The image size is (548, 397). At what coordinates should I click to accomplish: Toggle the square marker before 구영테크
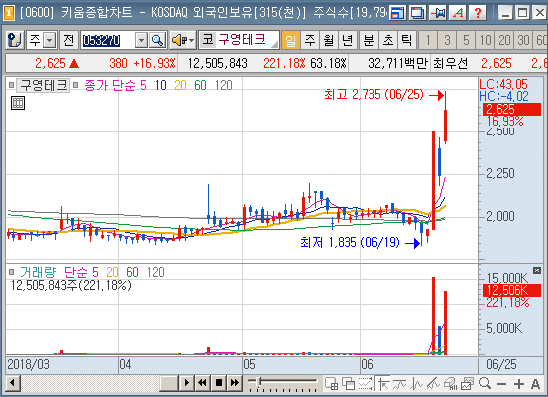12,85
